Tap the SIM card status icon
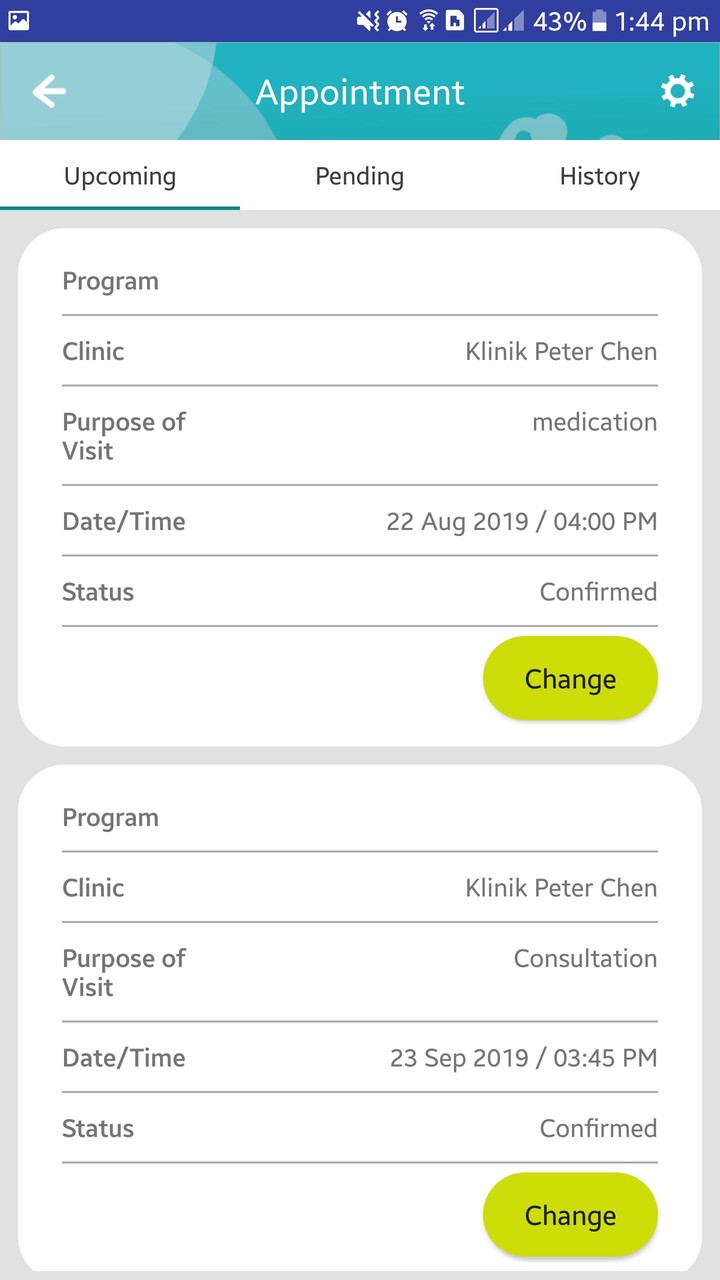Screen dimensions: 720x1280 [x=455, y=21]
